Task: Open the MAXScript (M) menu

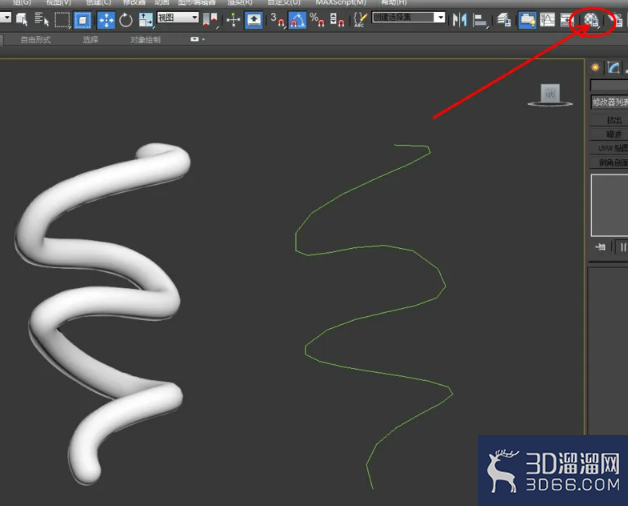Action: 341,2
